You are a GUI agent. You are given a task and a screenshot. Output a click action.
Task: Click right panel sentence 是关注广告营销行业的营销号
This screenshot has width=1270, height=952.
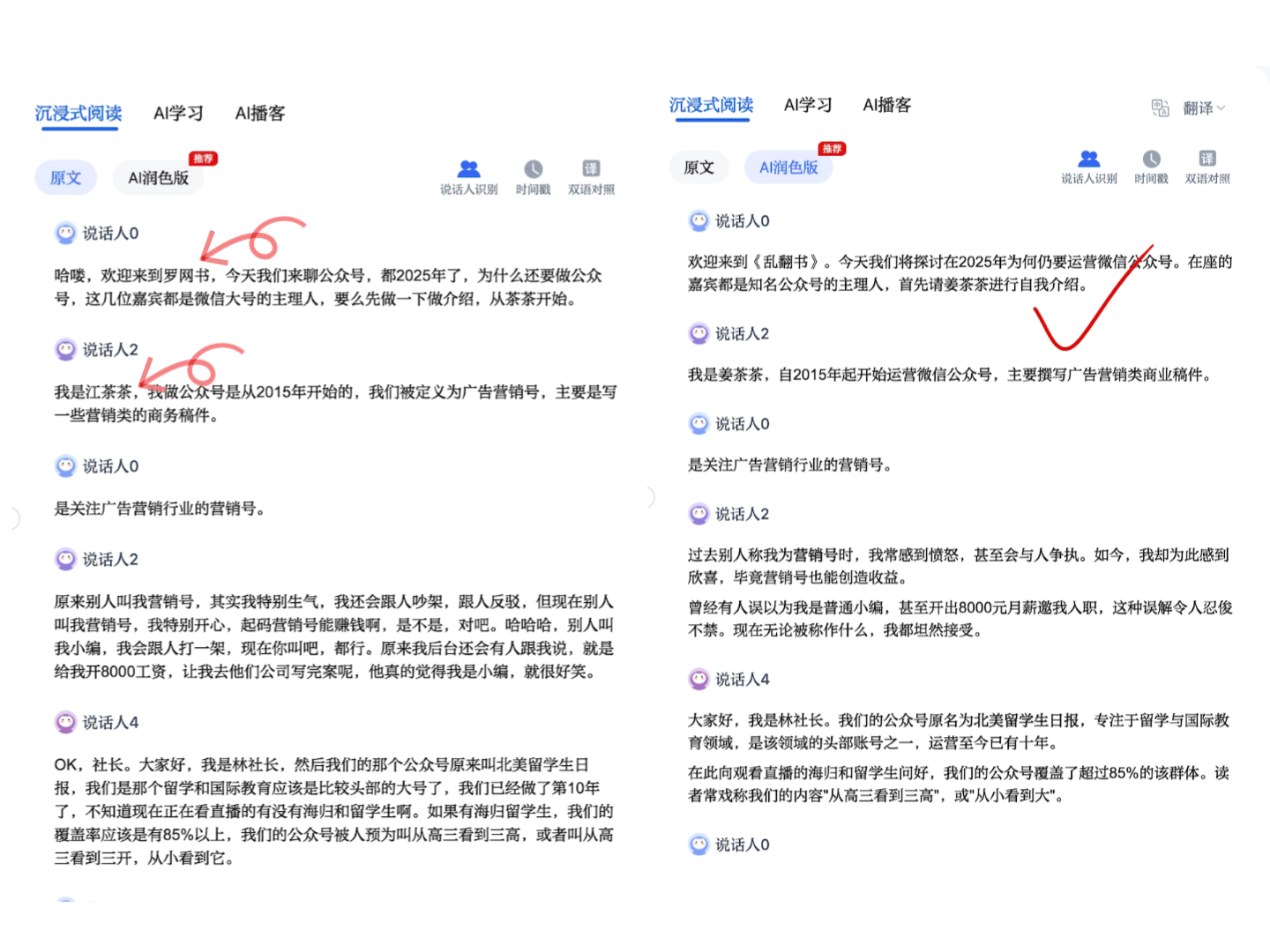pyautogui.click(x=790, y=465)
